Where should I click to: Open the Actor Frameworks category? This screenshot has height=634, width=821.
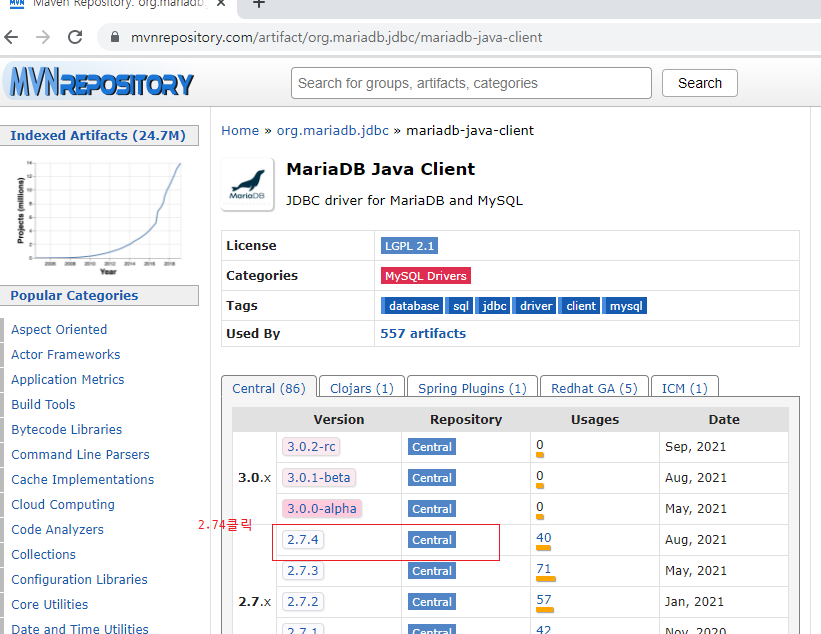(65, 354)
